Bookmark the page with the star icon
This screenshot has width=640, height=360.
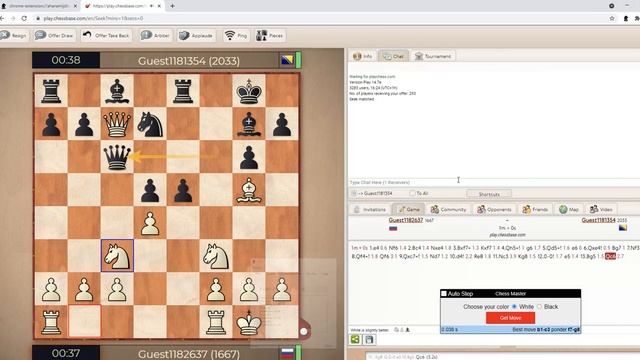coord(612,18)
